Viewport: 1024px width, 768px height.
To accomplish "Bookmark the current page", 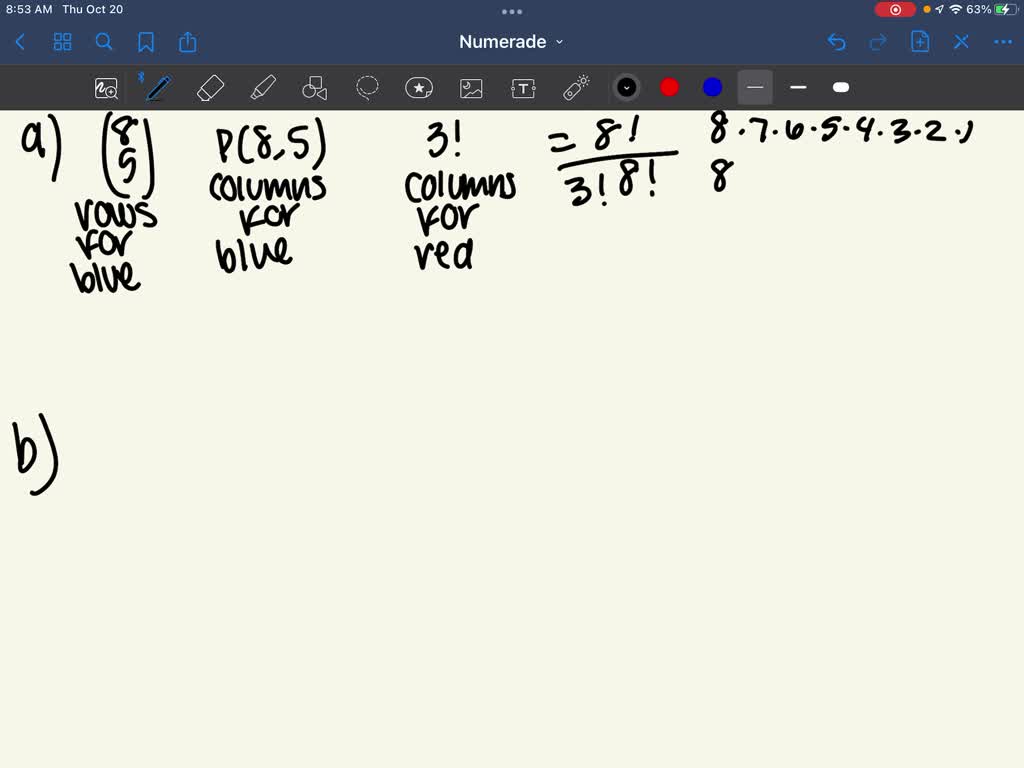I will click(x=146, y=42).
